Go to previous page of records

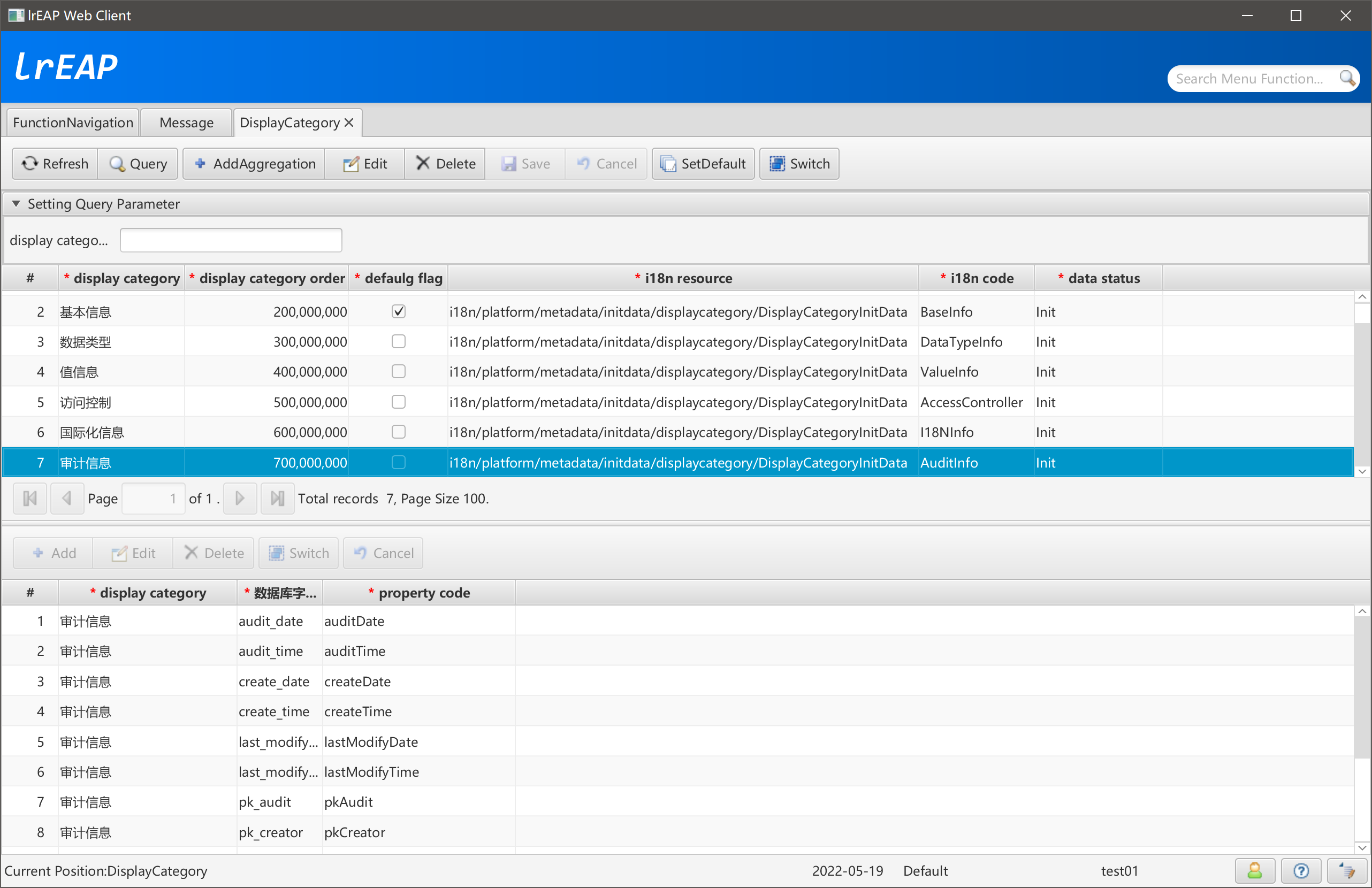(x=67, y=499)
